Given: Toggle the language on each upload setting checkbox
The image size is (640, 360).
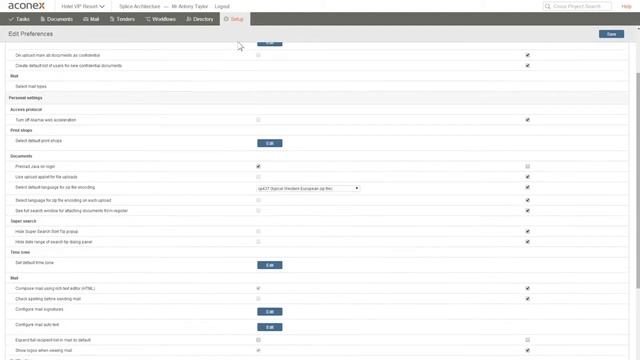Looking at the screenshot, I should [x=258, y=200].
